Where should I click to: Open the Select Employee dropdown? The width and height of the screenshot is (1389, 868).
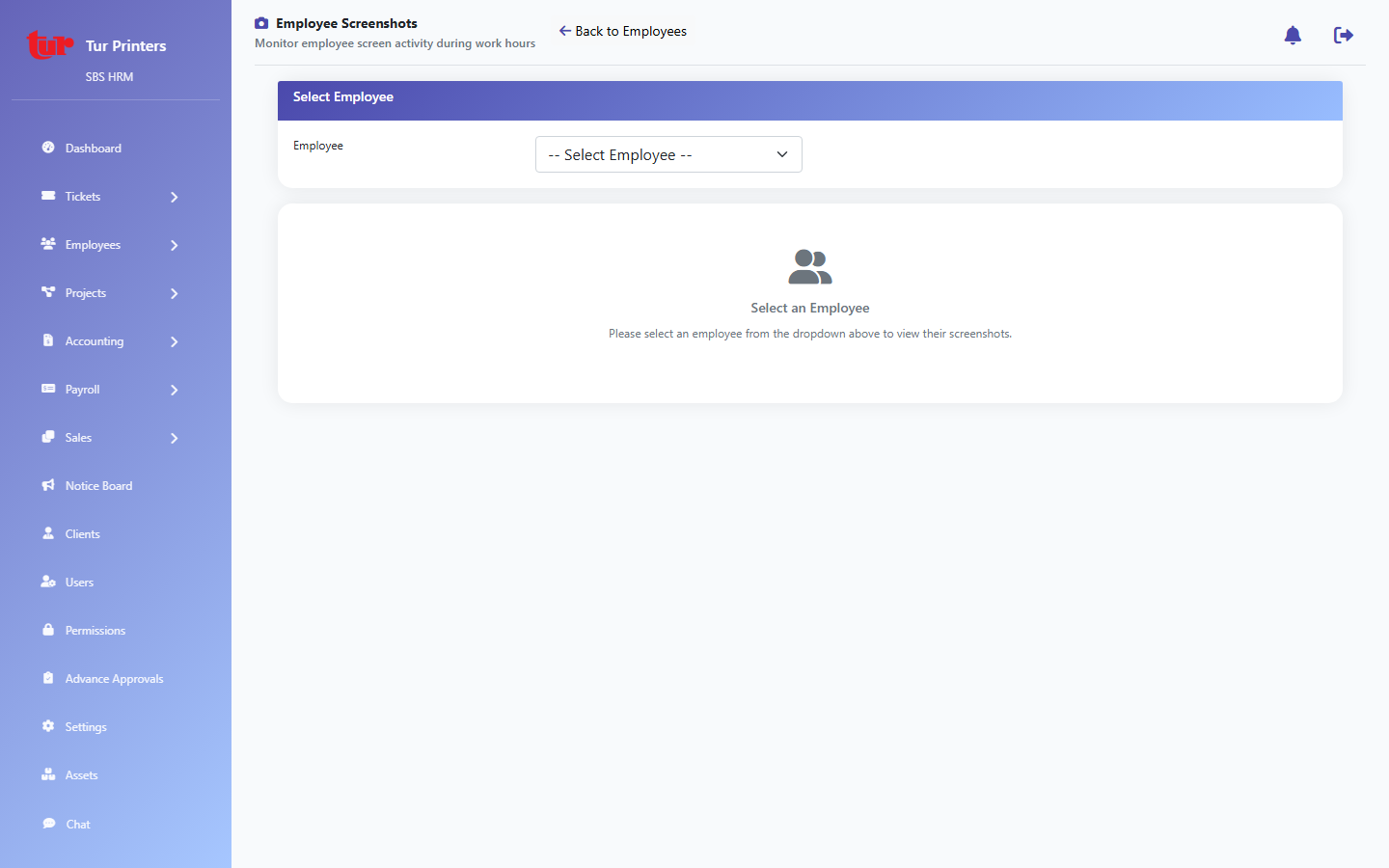pyautogui.click(x=668, y=154)
